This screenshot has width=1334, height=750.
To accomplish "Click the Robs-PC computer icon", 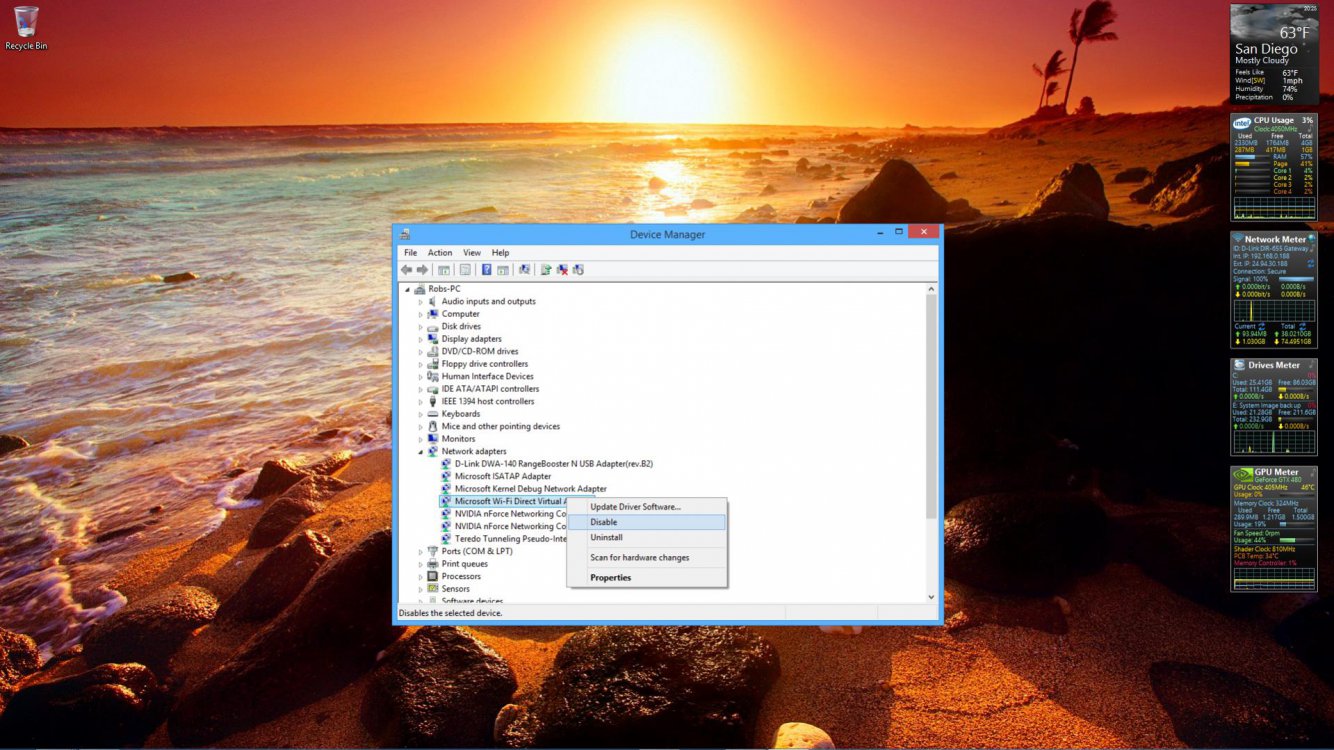I will tap(420, 289).
